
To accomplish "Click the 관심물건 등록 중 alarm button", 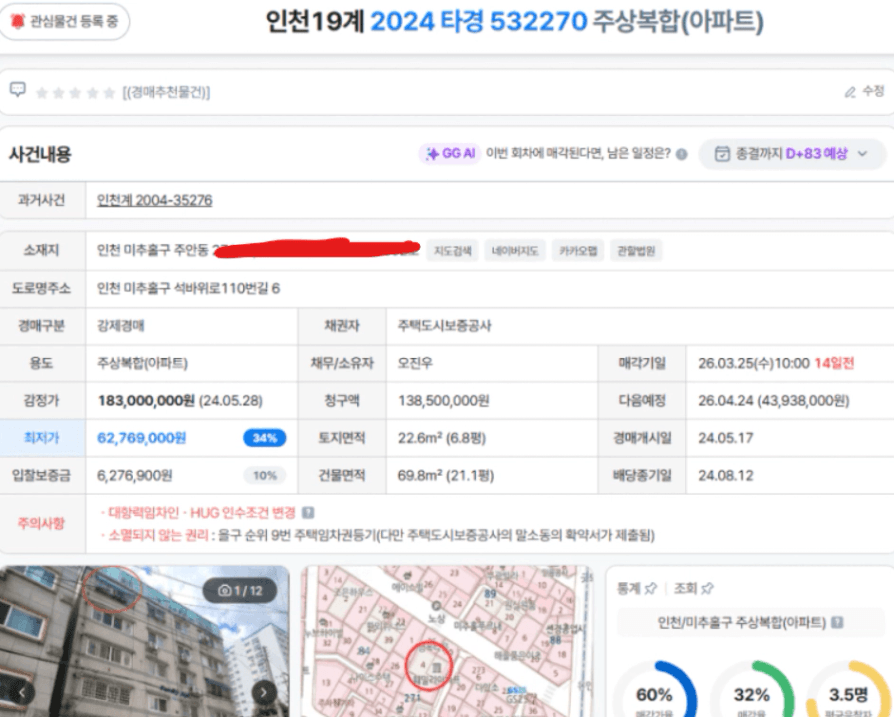I will tap(65, 21).
